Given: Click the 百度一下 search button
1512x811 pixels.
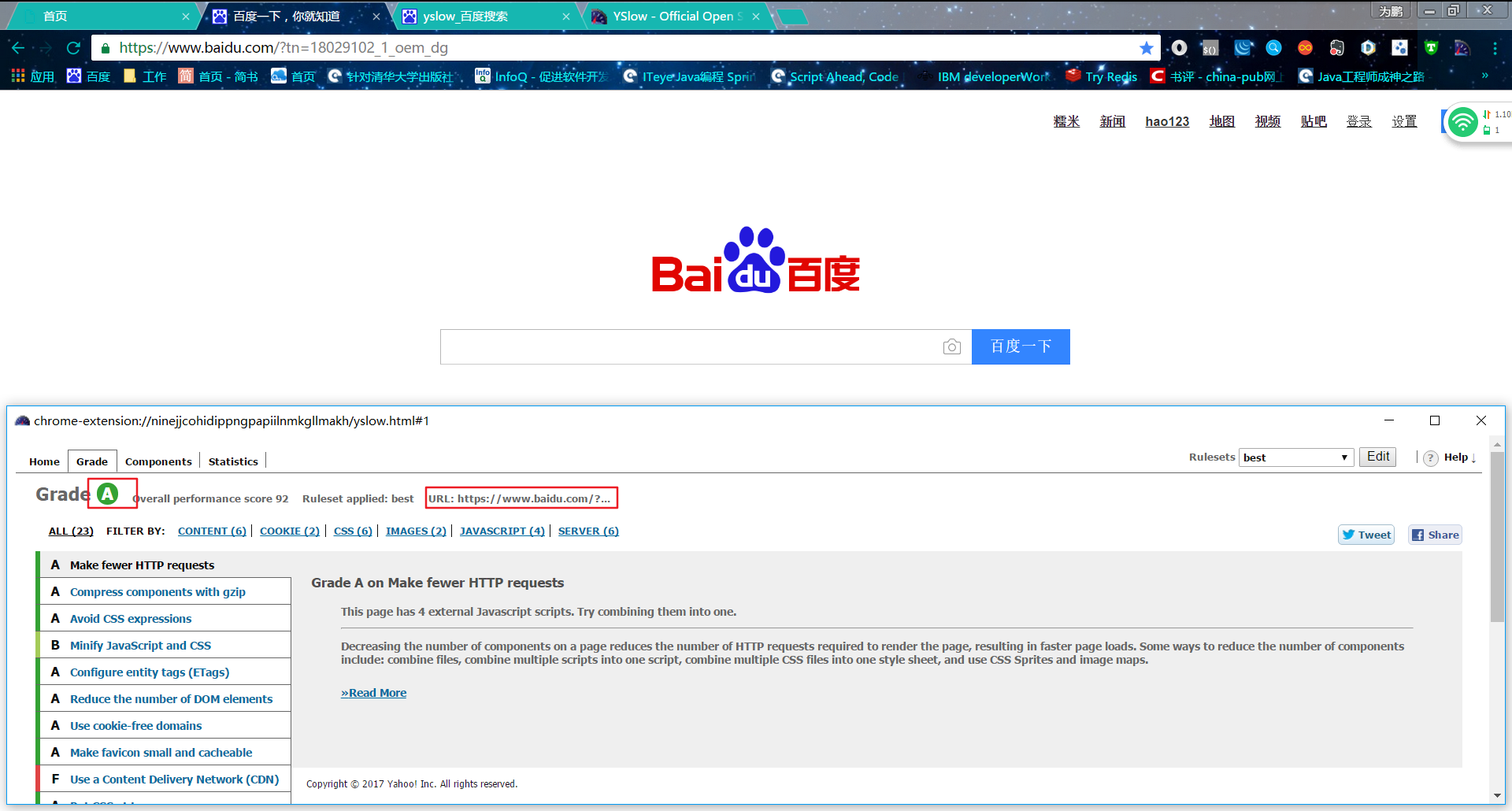Looking at the screenshot, I should (x=1021, y=346).
